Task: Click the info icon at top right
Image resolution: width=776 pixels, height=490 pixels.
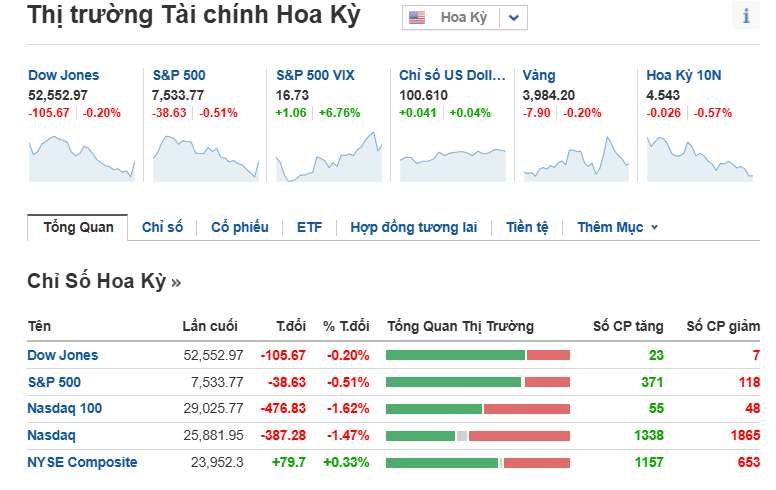Action: point(746,16)
